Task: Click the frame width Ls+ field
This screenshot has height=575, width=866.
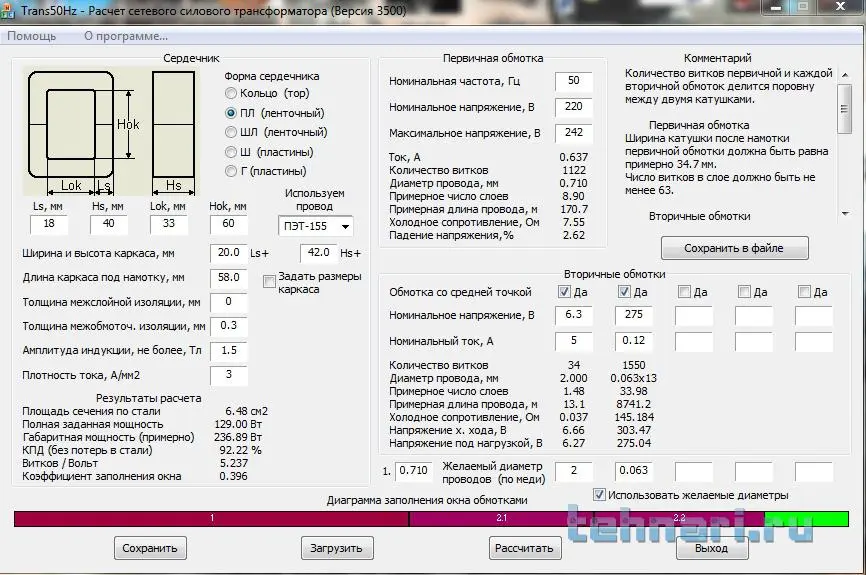Action: pos(228,253)
